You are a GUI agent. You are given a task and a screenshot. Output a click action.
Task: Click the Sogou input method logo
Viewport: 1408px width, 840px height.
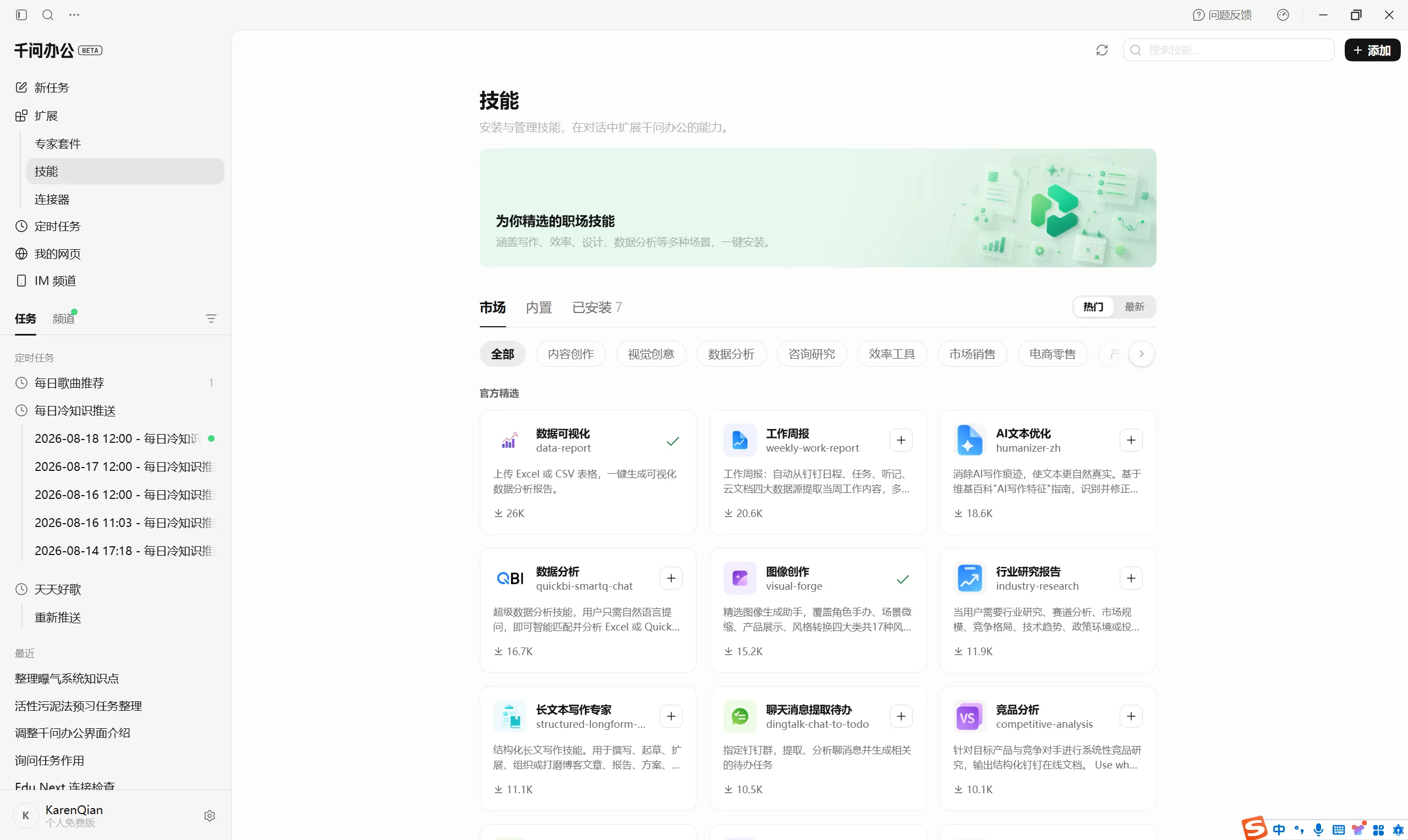pos(1254,828)
